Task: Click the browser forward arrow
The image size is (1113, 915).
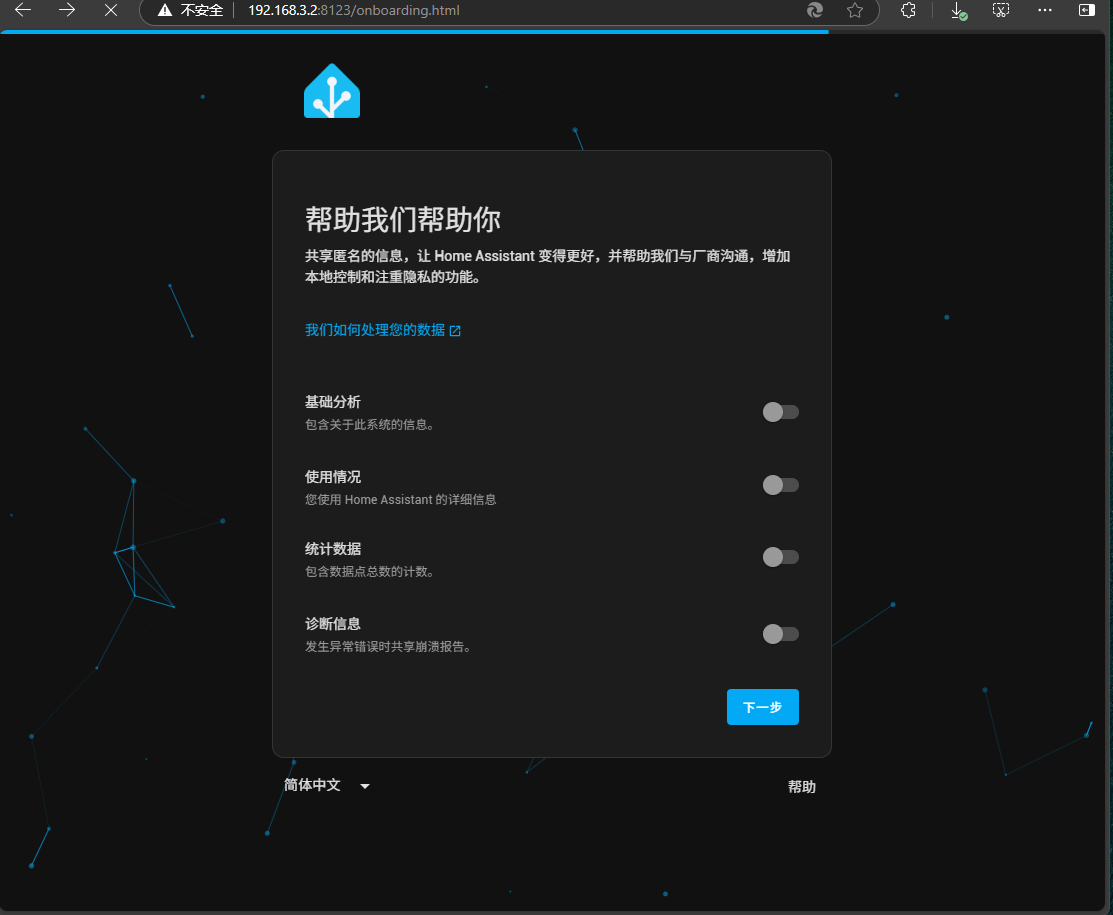Action: coord(67,10)
